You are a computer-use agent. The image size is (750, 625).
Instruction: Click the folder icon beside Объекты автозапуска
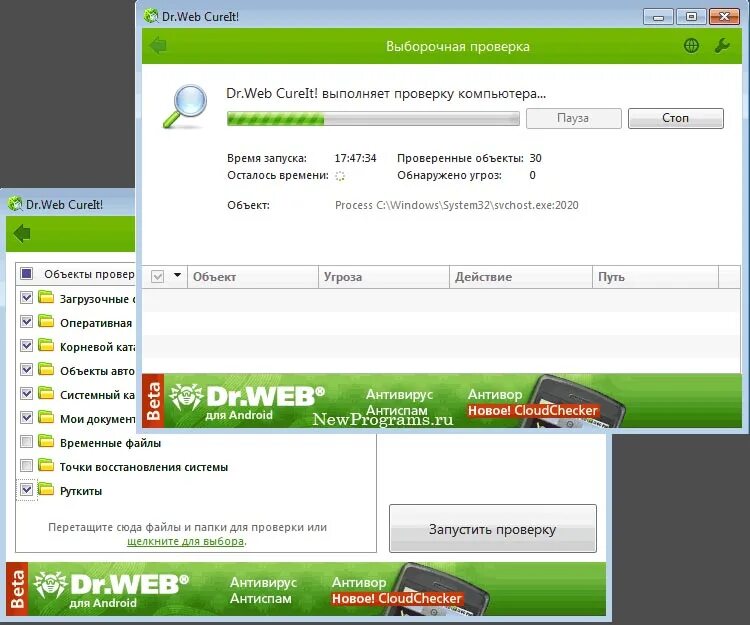click(x=46, y=369)
